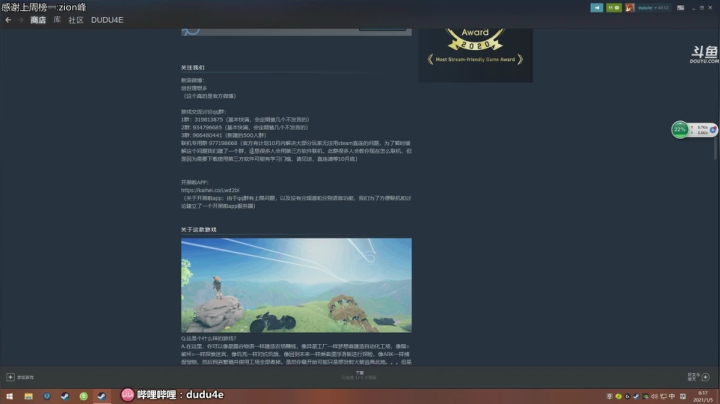Click the Steam tray icon
The width and height of the screenshot is (720, 404).
pos(636,396)
